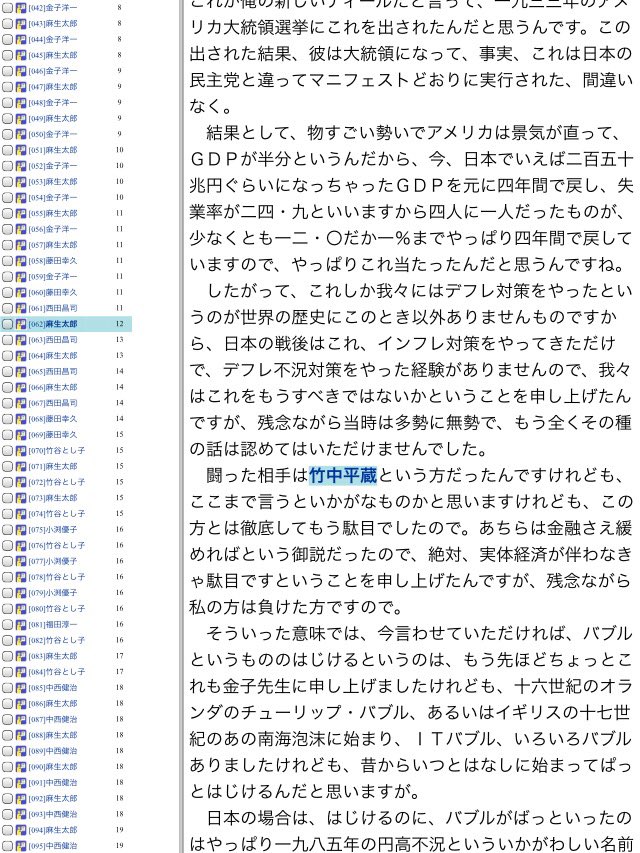Click the speaker icon beside [063]西田昌司
The height and width of the screenshot is (853, 640).
[x=21, y=340]
